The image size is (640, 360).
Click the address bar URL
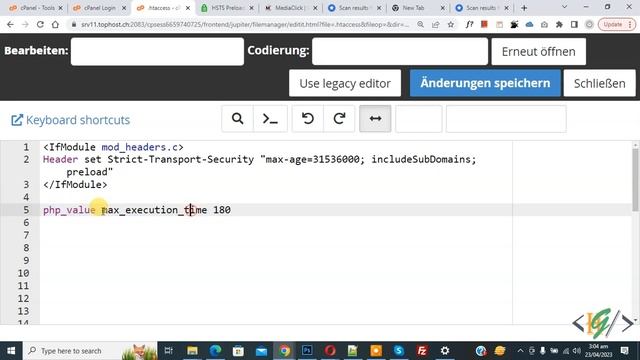coord(245,24)
